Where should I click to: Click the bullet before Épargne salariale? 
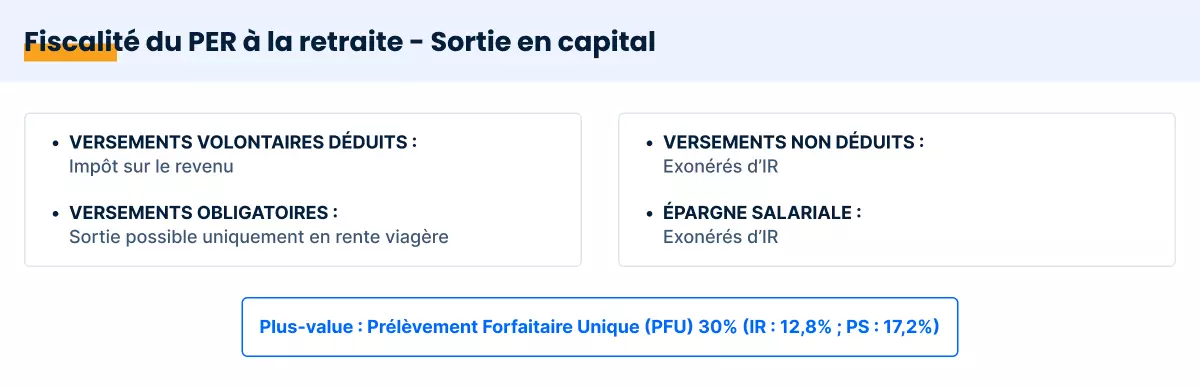point(648,214)
